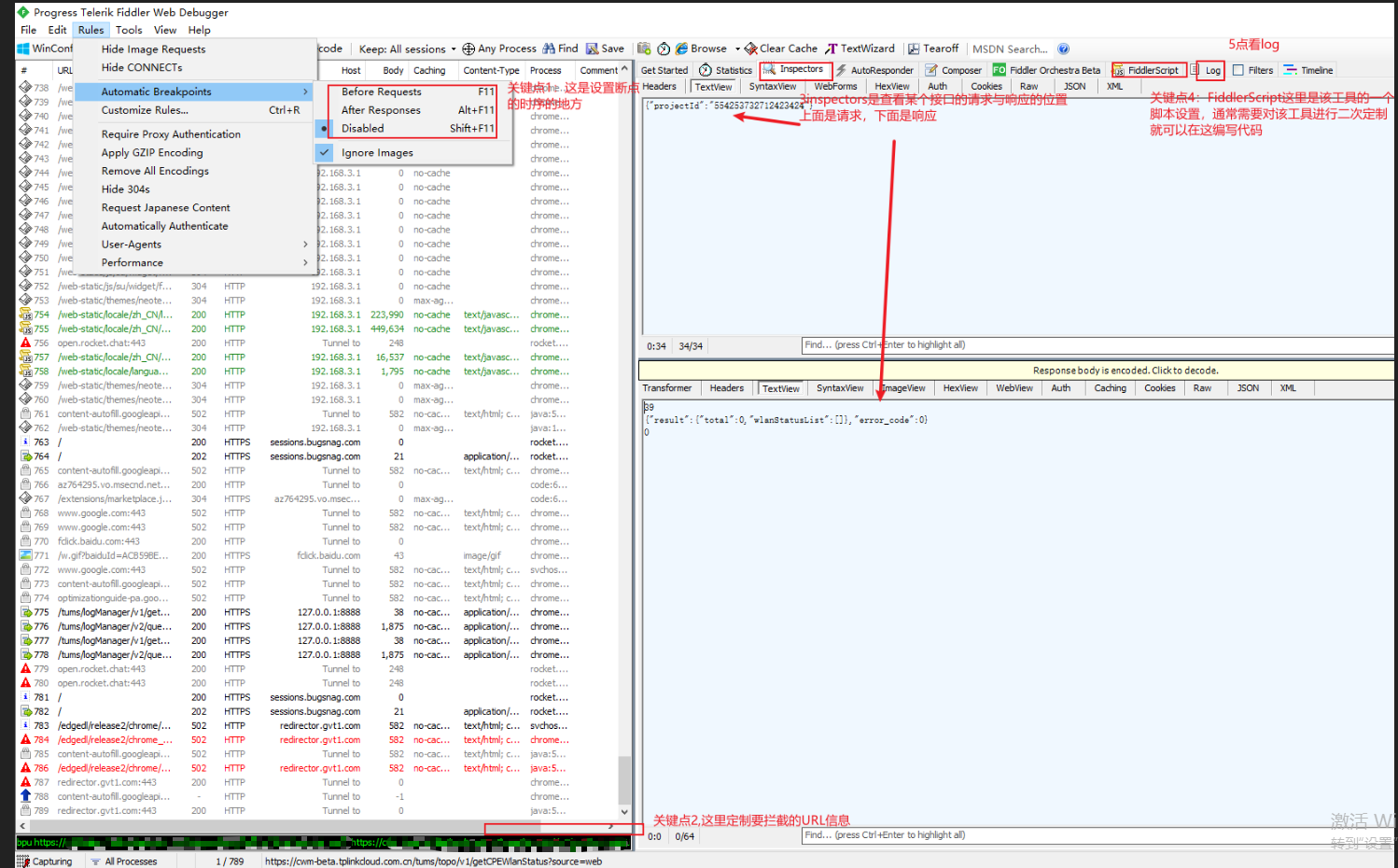This screenshot has height=868, width=1398.
Task: Click the blue help icon beside MSDN Search
Action: coord(1064,49)
